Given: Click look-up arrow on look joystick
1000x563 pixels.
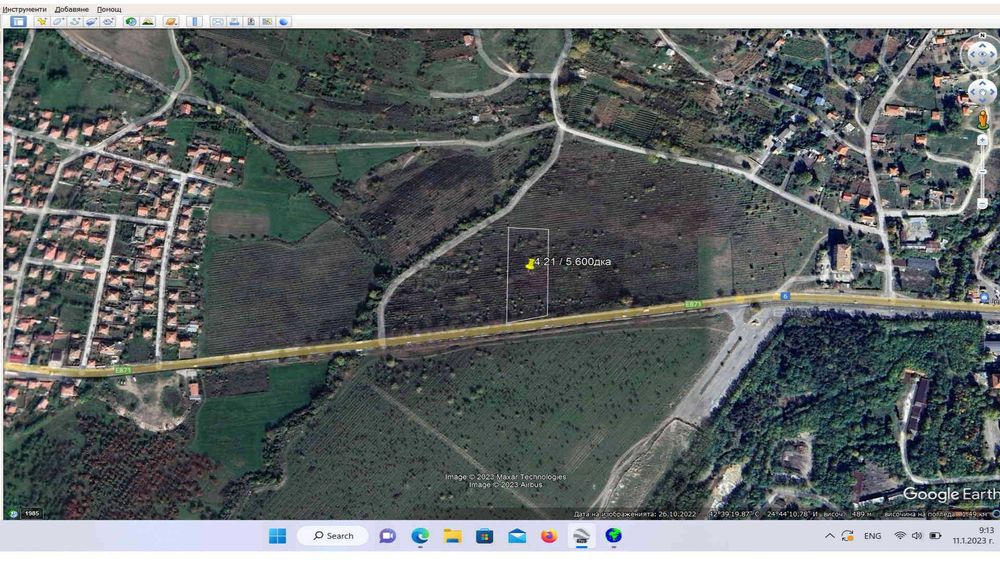Looking at the screenshot, I should click(982, 46).
